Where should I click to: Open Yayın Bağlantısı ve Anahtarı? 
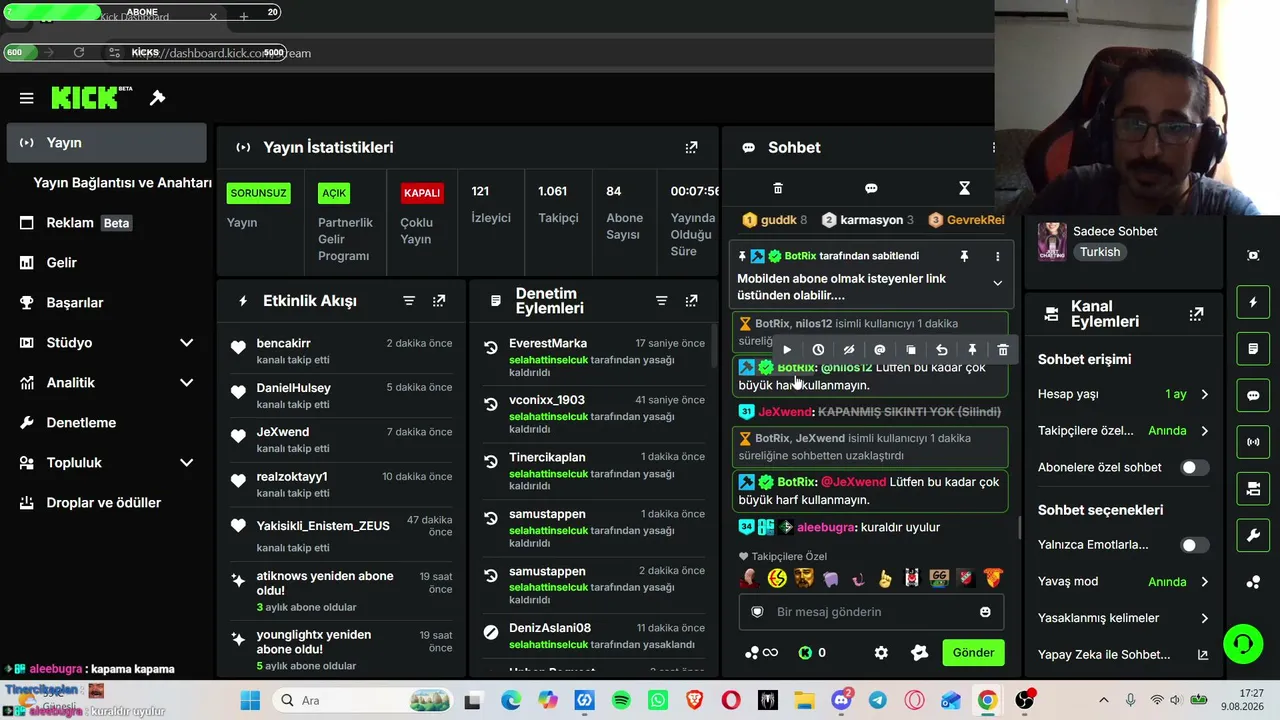pos(122,183)
